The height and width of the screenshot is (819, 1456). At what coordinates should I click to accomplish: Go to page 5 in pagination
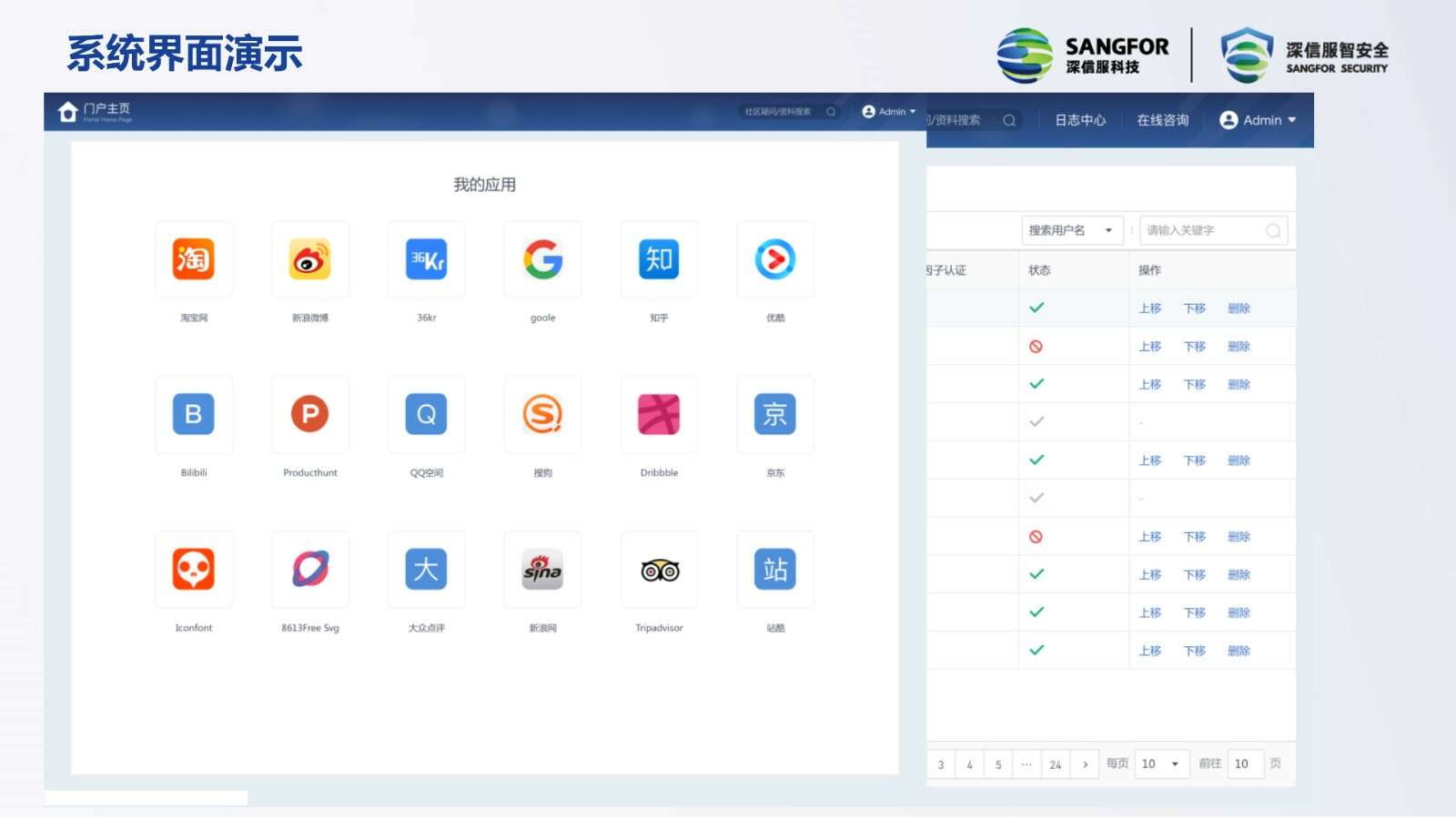click(998, 764)
